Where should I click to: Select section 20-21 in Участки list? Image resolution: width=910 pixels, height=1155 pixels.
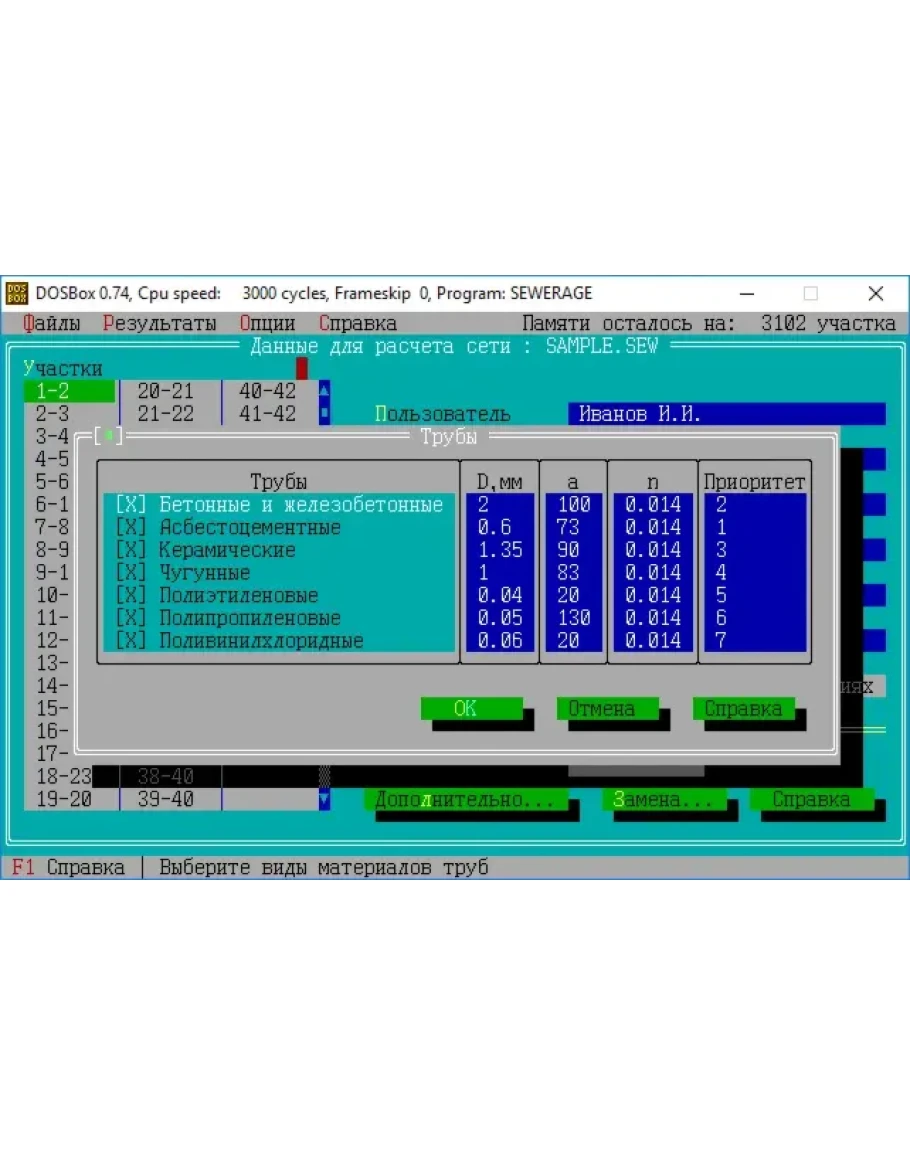166,392
